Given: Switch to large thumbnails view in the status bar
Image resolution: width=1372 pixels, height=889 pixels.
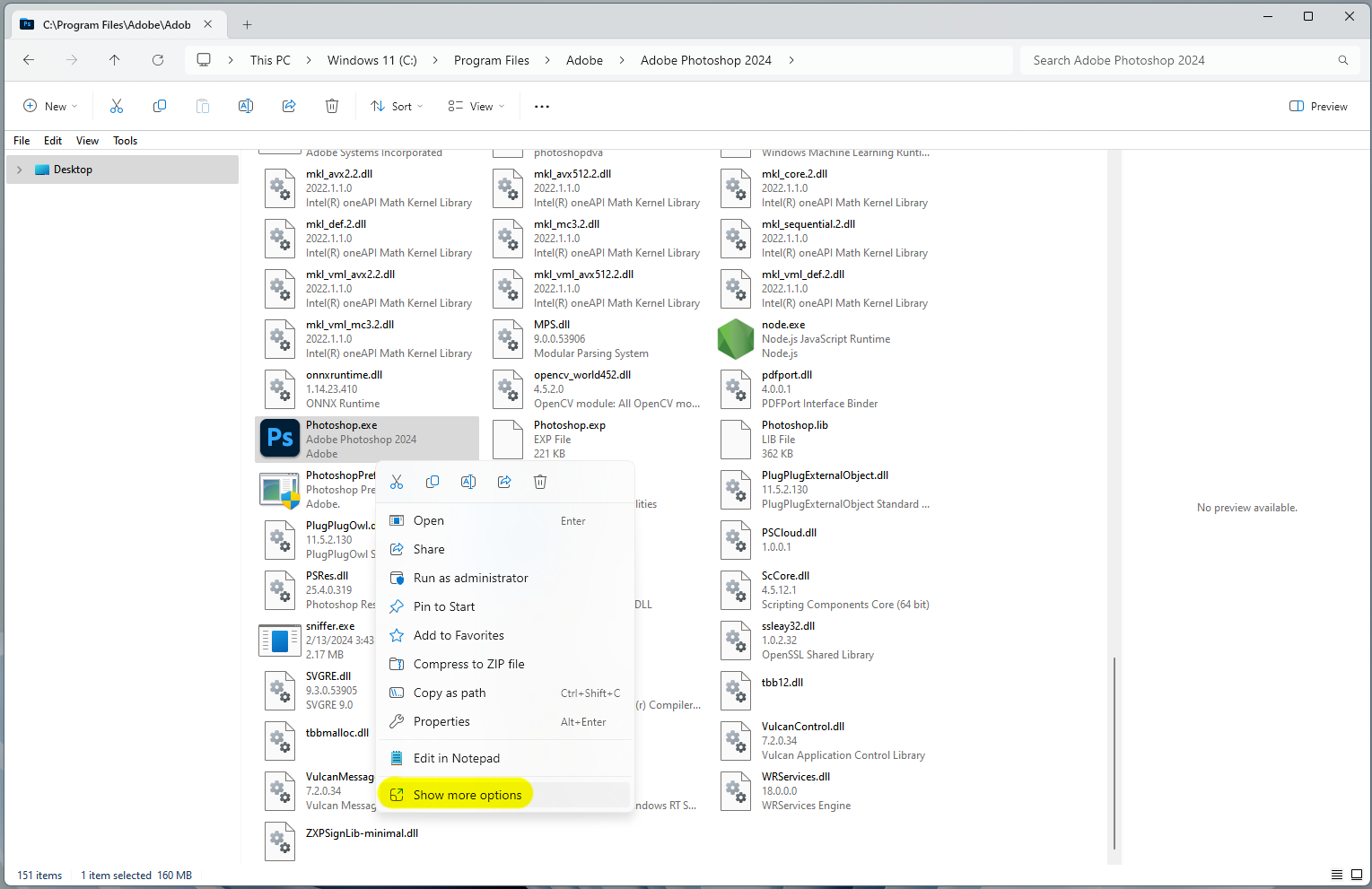Looking at the screenshot, I should coord(1355,875).
